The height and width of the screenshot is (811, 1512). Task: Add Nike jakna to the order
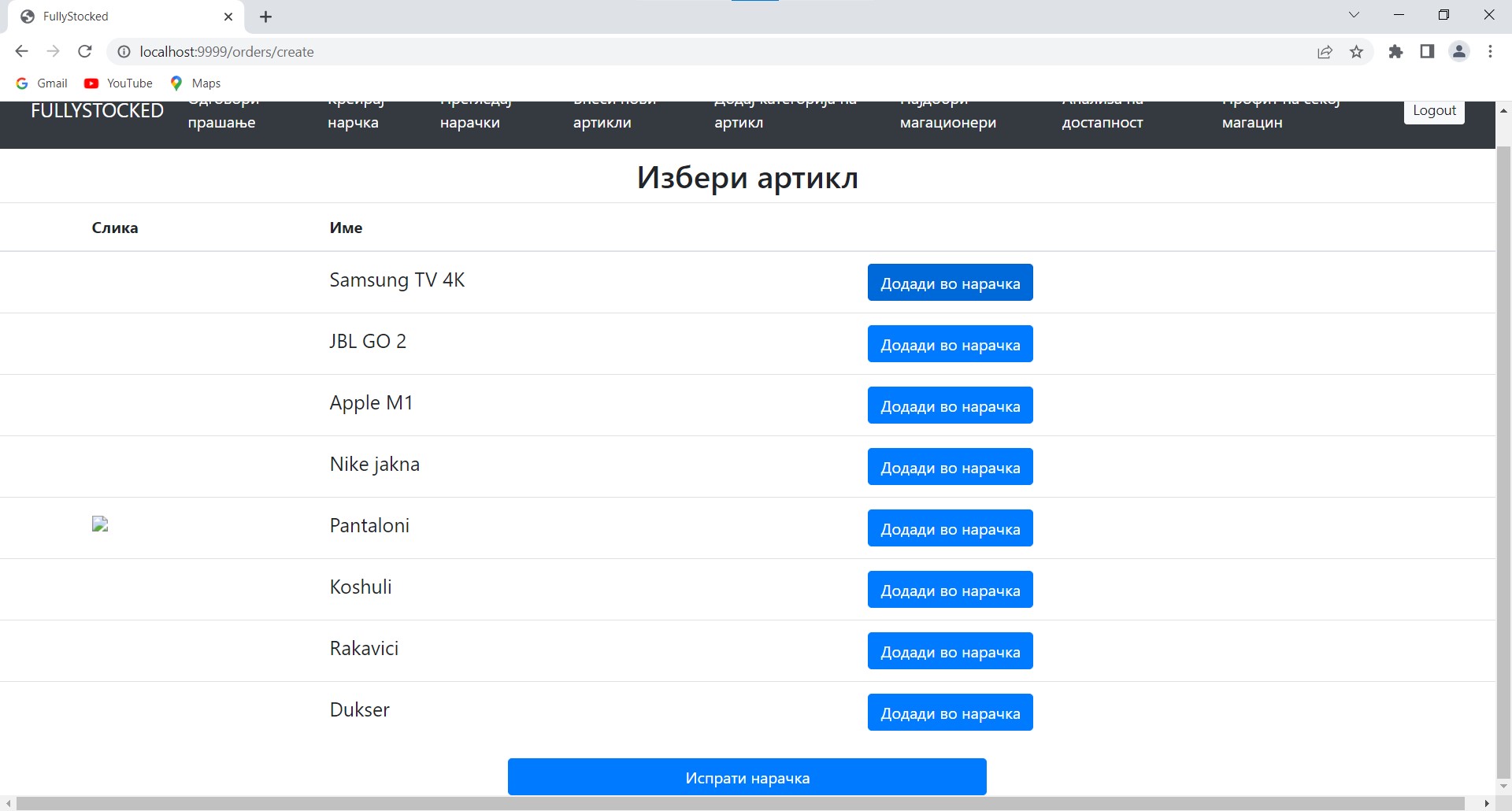click(950, 467)
